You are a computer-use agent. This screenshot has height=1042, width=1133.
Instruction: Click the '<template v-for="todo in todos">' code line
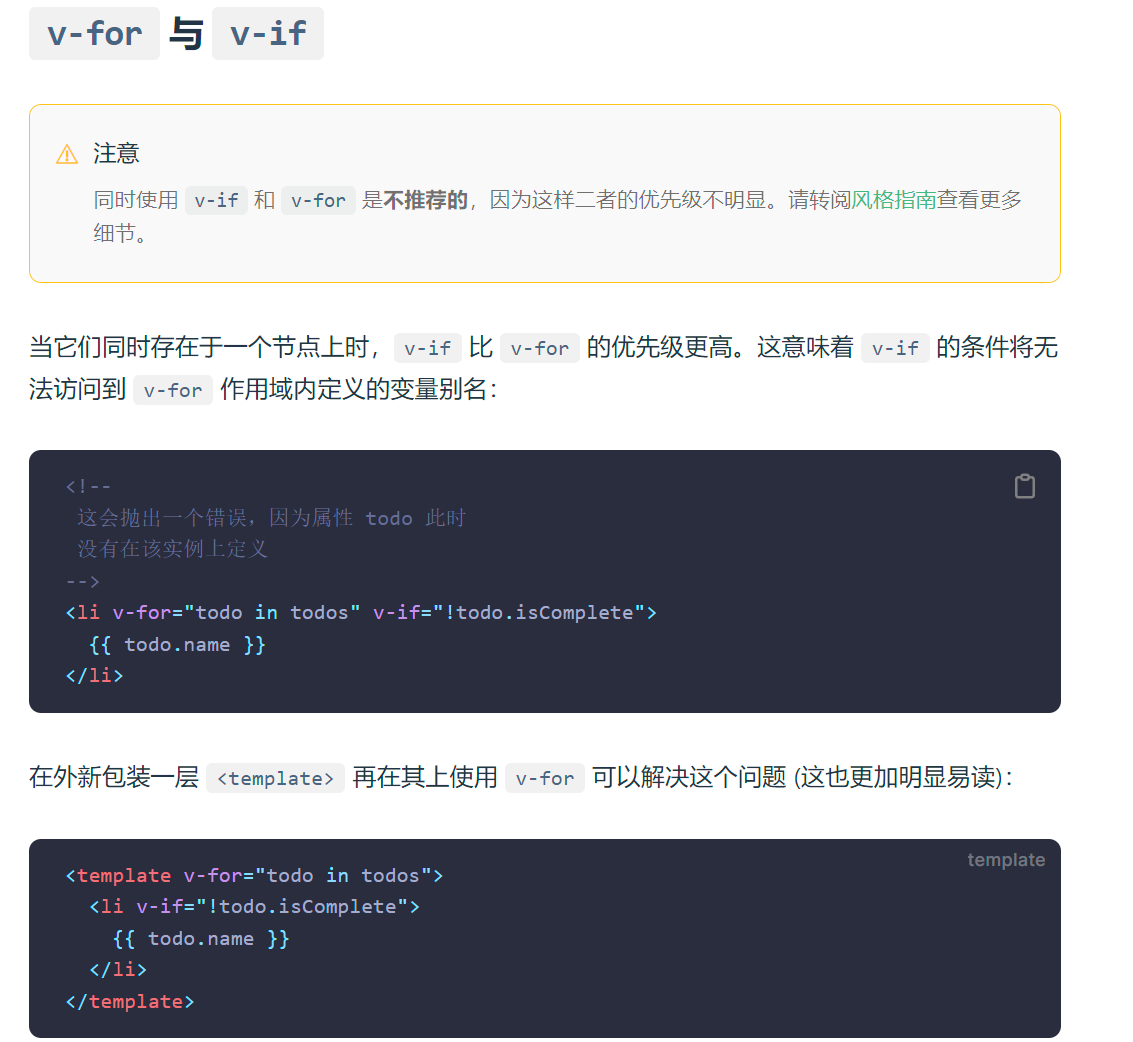[254, 876]
